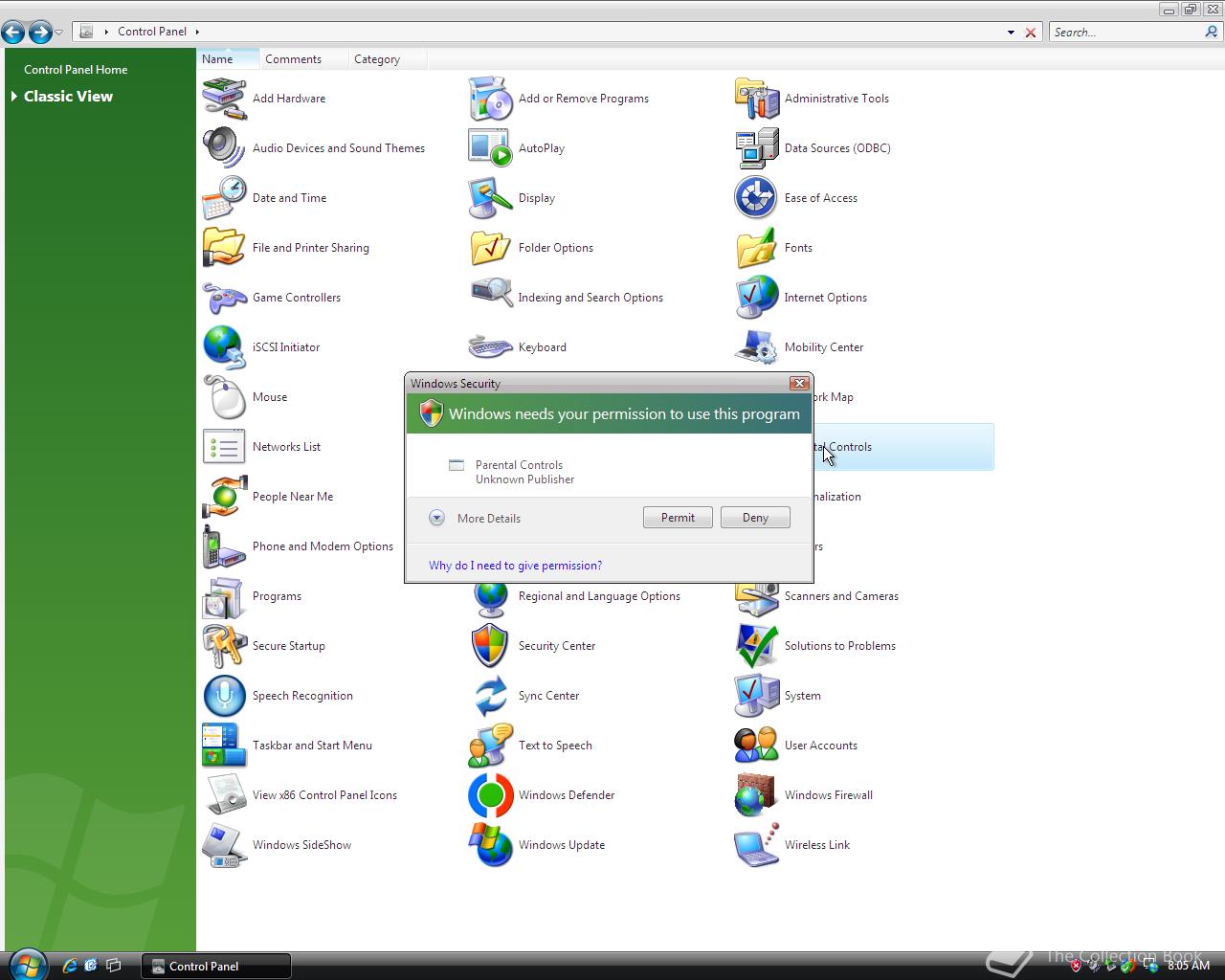
Task: Open recent pages dropdown arrow
Action: tap(59, 33)
